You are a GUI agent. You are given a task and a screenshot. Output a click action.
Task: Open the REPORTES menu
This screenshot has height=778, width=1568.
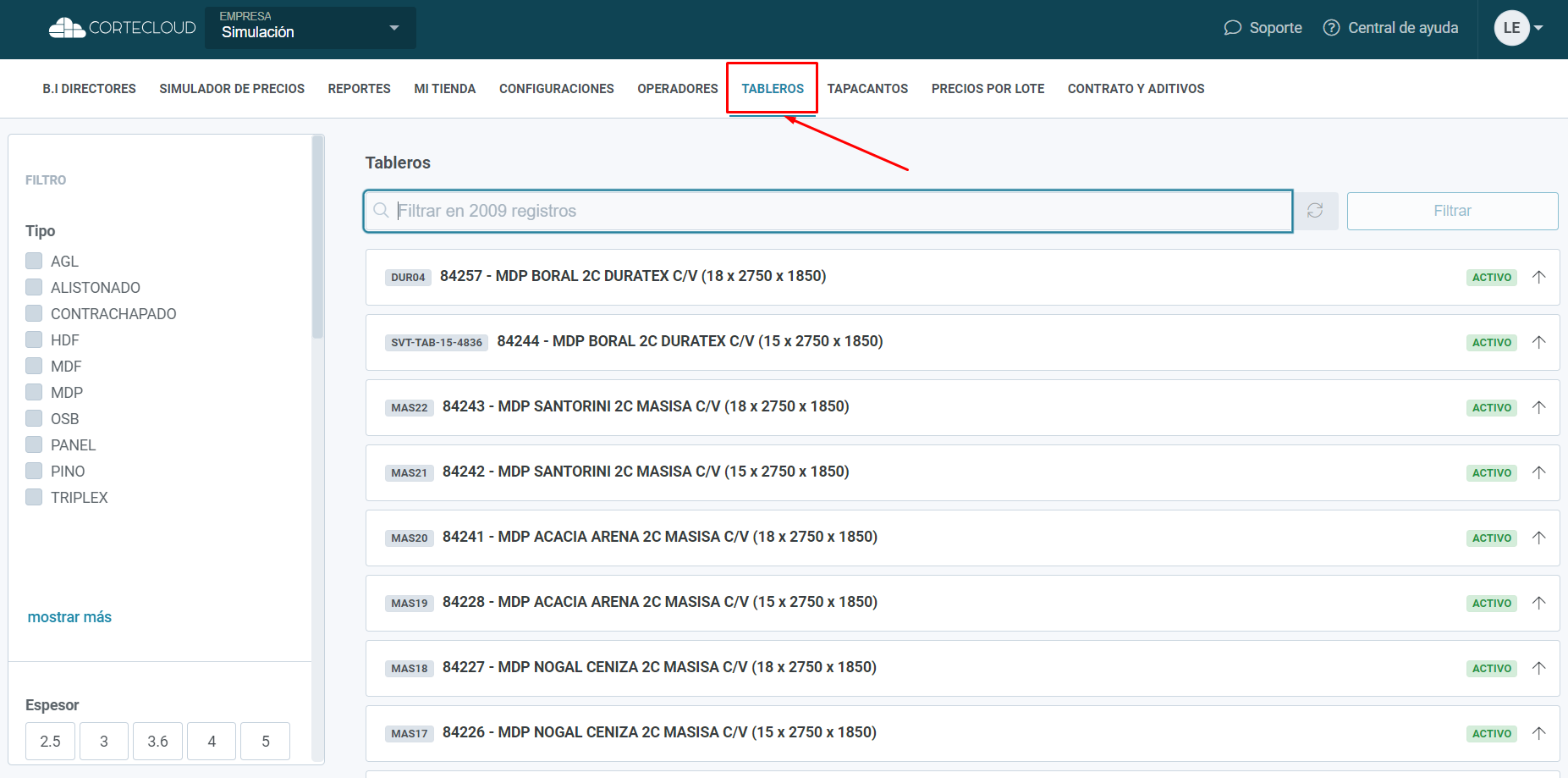pos(359,89)
